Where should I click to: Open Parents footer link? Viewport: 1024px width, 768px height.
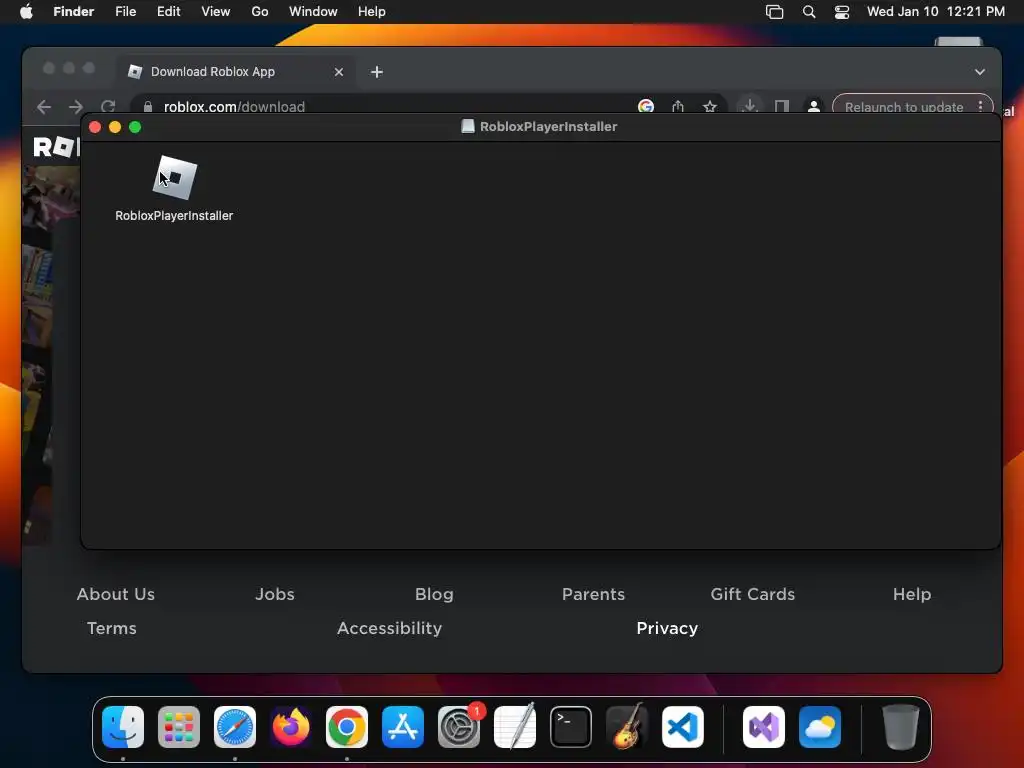point(594,594)
